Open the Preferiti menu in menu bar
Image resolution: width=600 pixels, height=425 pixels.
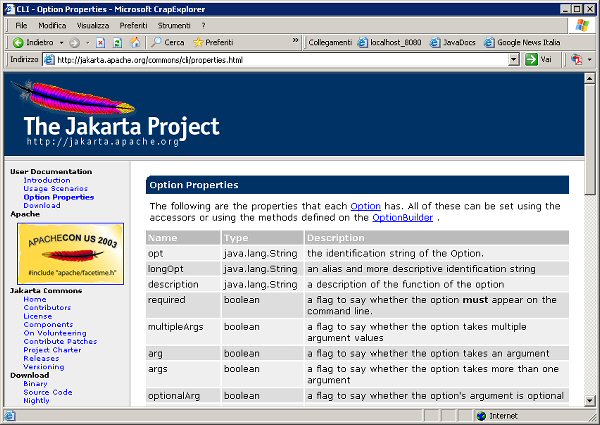click(x=133, y=26)
